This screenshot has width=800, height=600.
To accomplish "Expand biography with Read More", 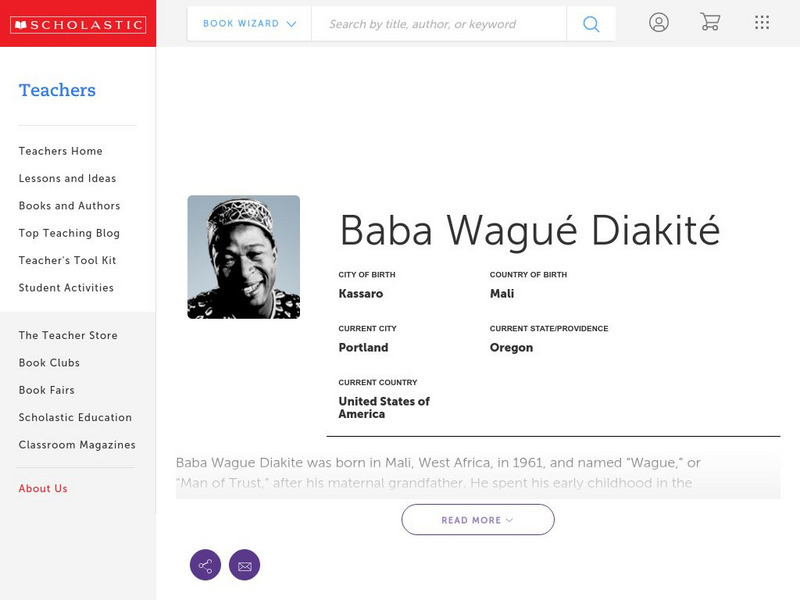I will click(x=478, y=520).
